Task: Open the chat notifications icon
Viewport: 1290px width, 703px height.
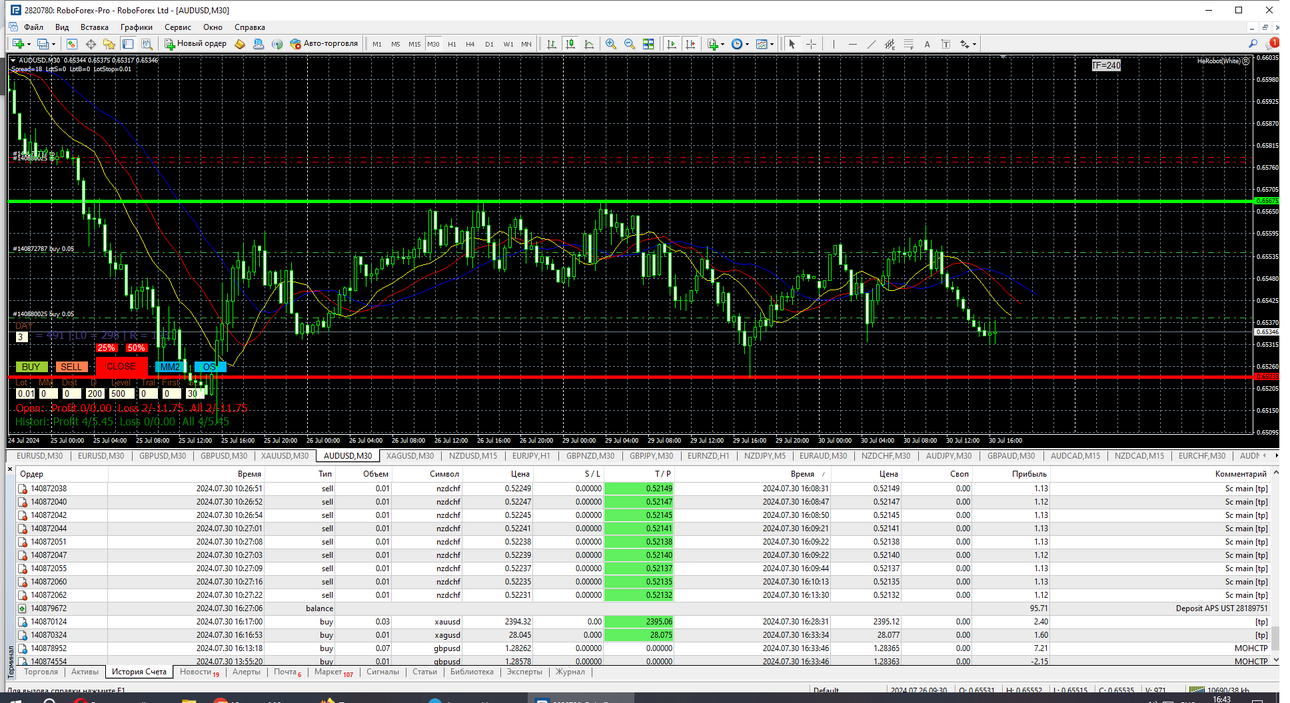Action: click(x=1273, y=44)
